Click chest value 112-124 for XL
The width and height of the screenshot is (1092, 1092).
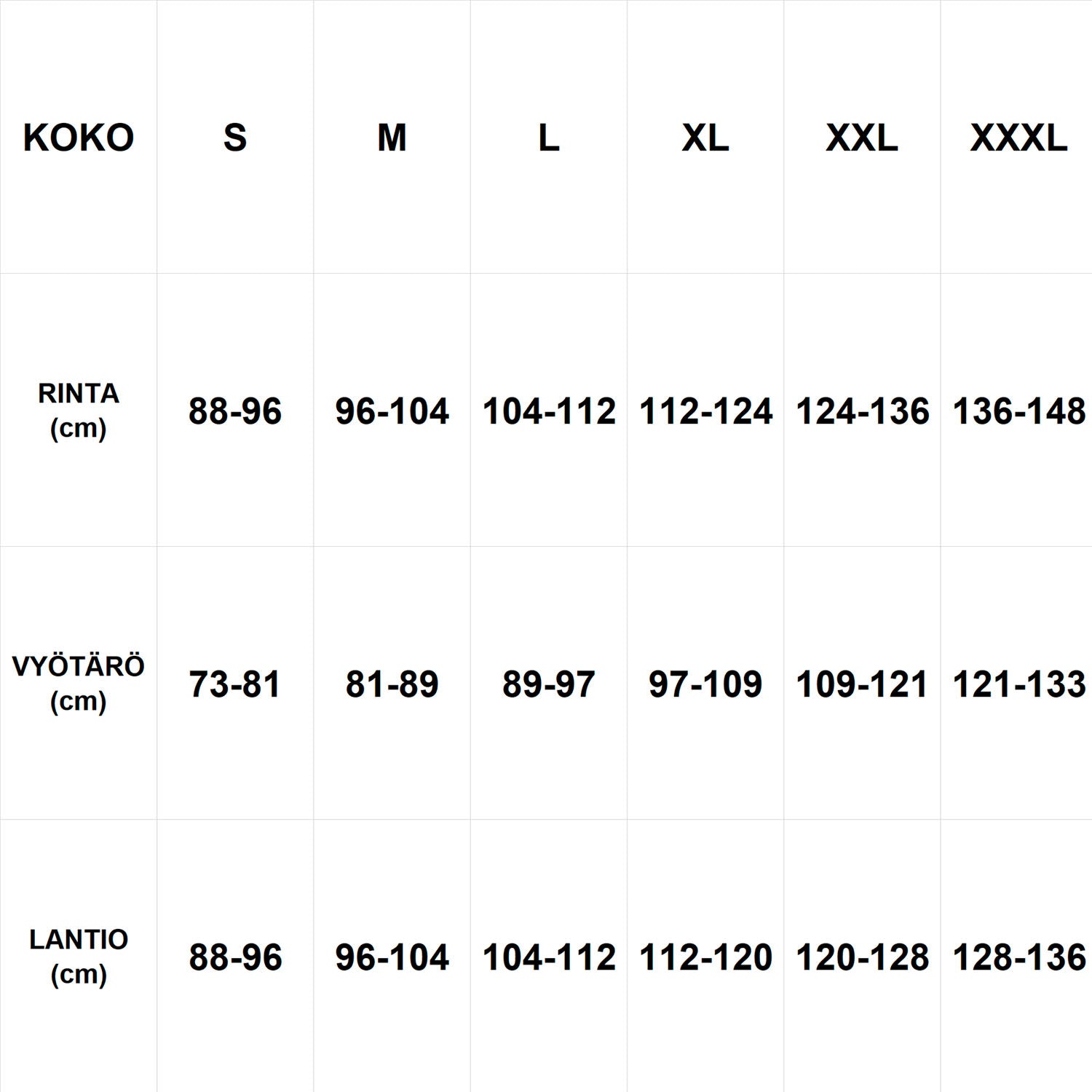pos(705,411)
